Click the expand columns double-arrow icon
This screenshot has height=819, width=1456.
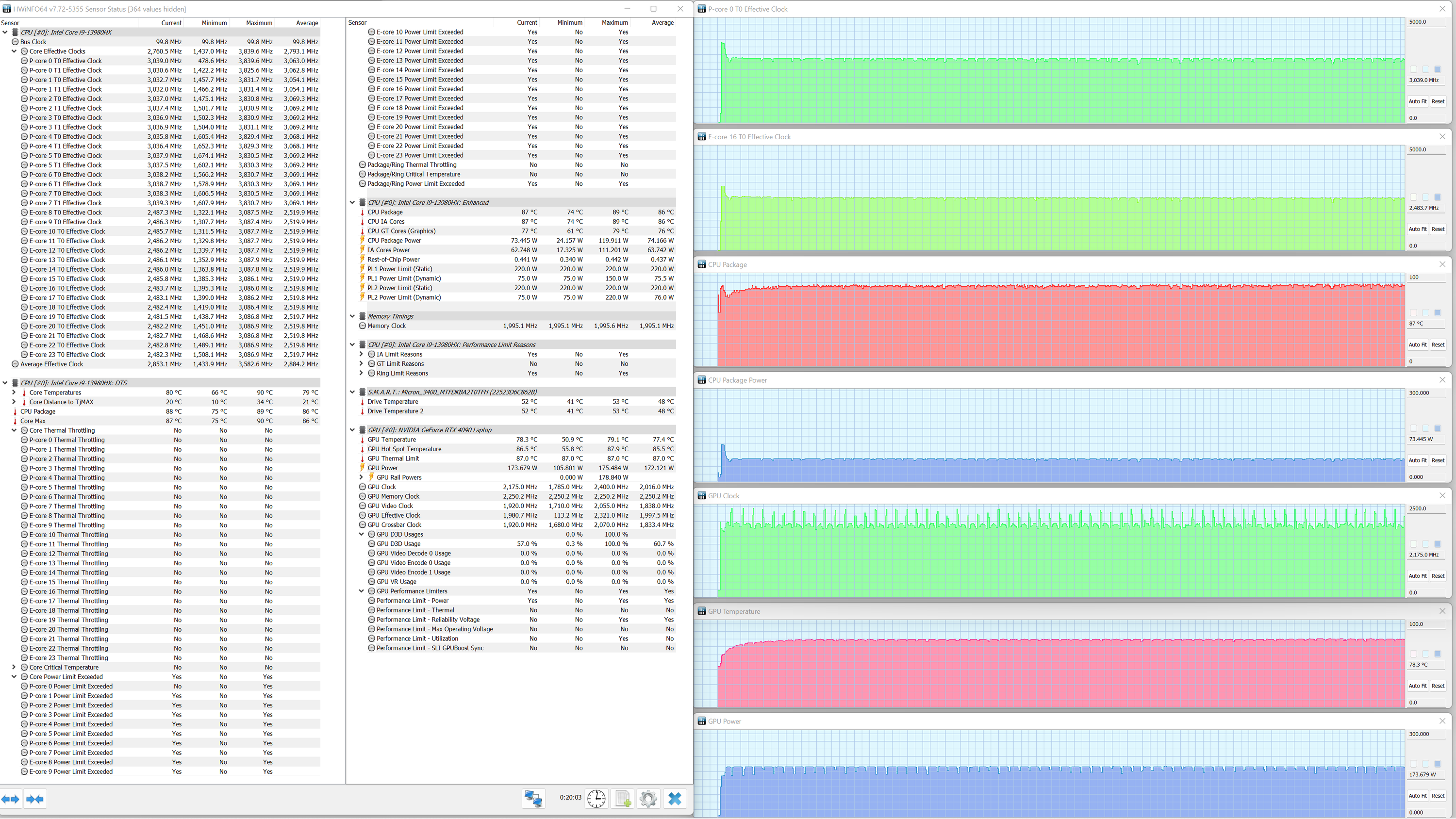coord(10,799)
